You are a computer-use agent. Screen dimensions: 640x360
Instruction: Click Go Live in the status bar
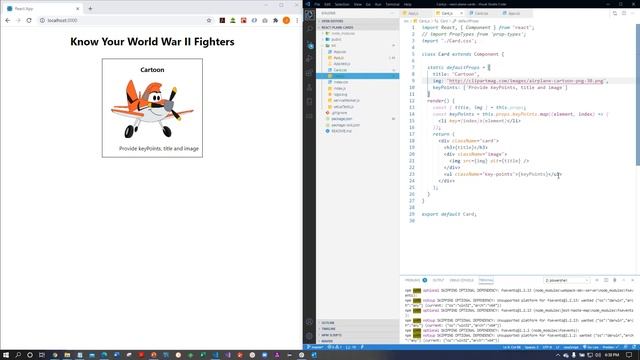[x=590, y=347]
